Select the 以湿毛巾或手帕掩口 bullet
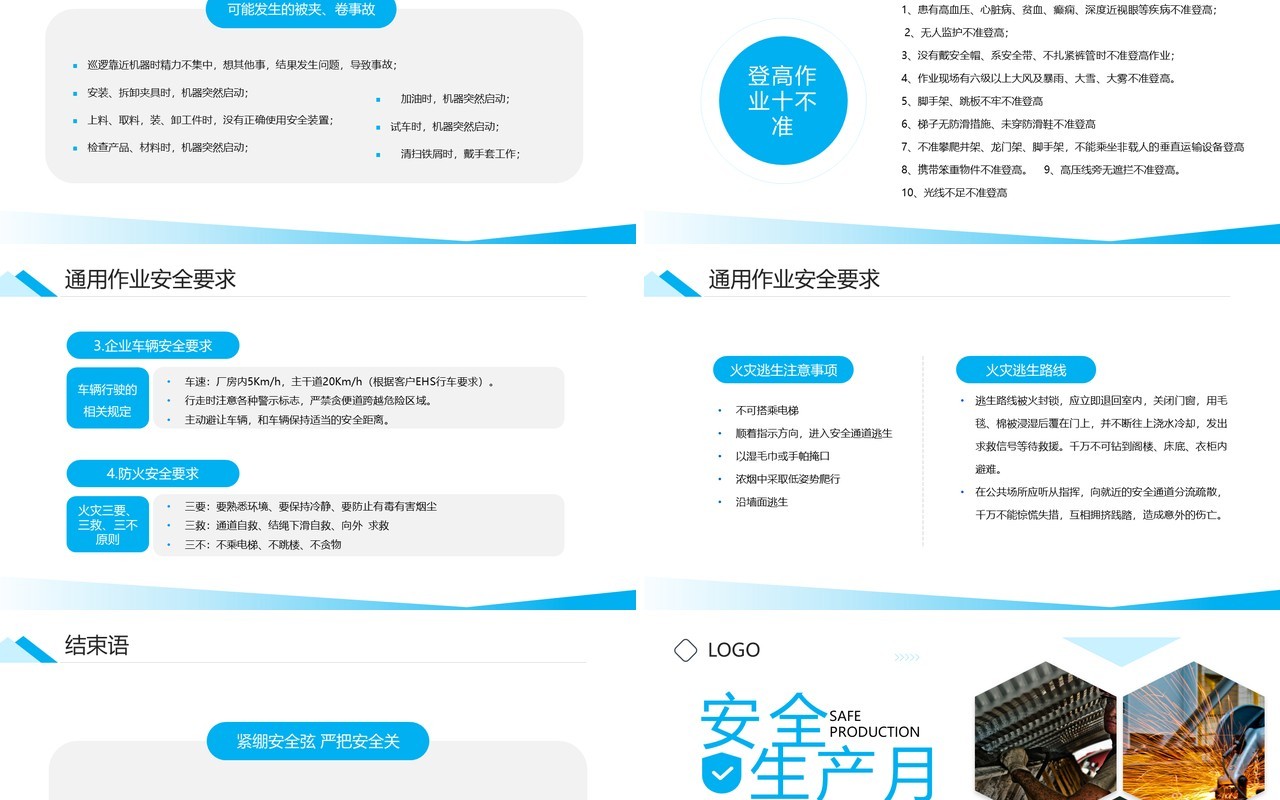1280x800 pixels. [783, 456]
